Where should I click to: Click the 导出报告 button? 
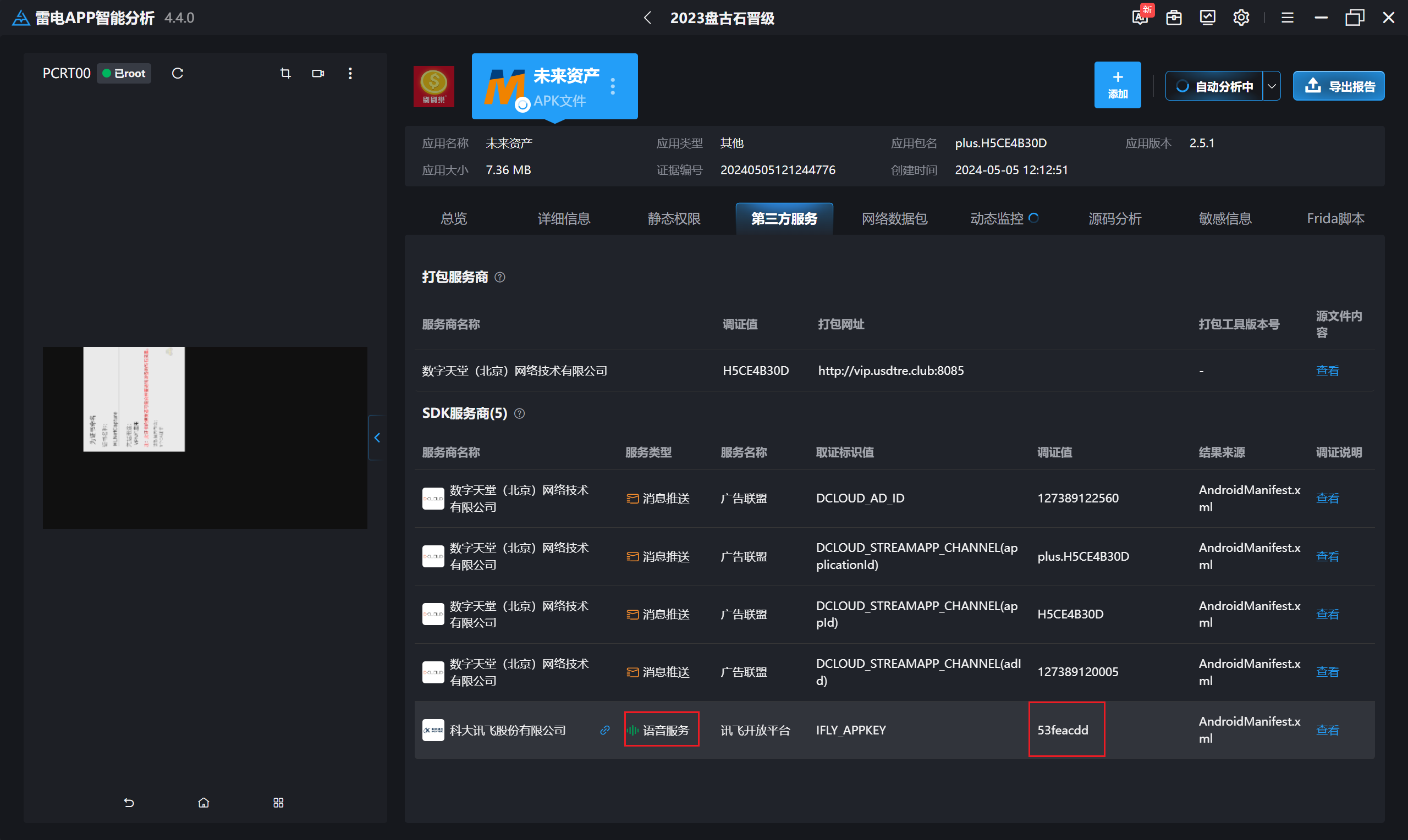[1339, 86]
